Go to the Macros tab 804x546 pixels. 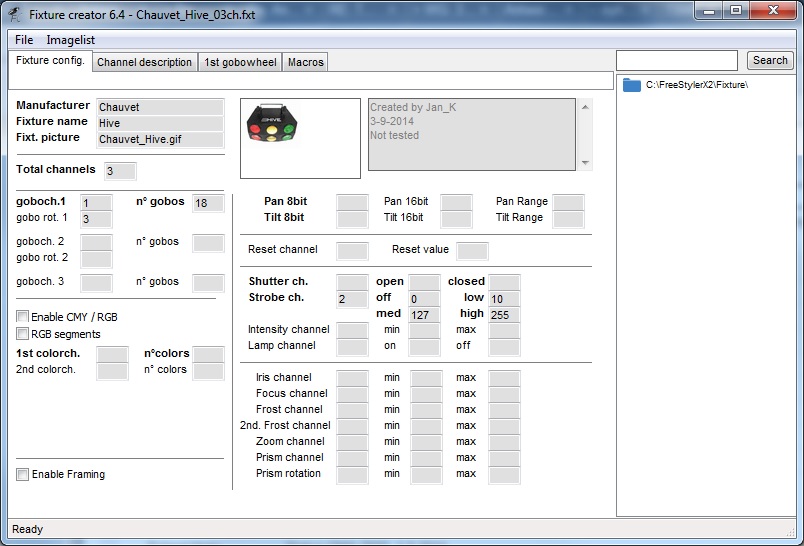[x=305, y=62]
